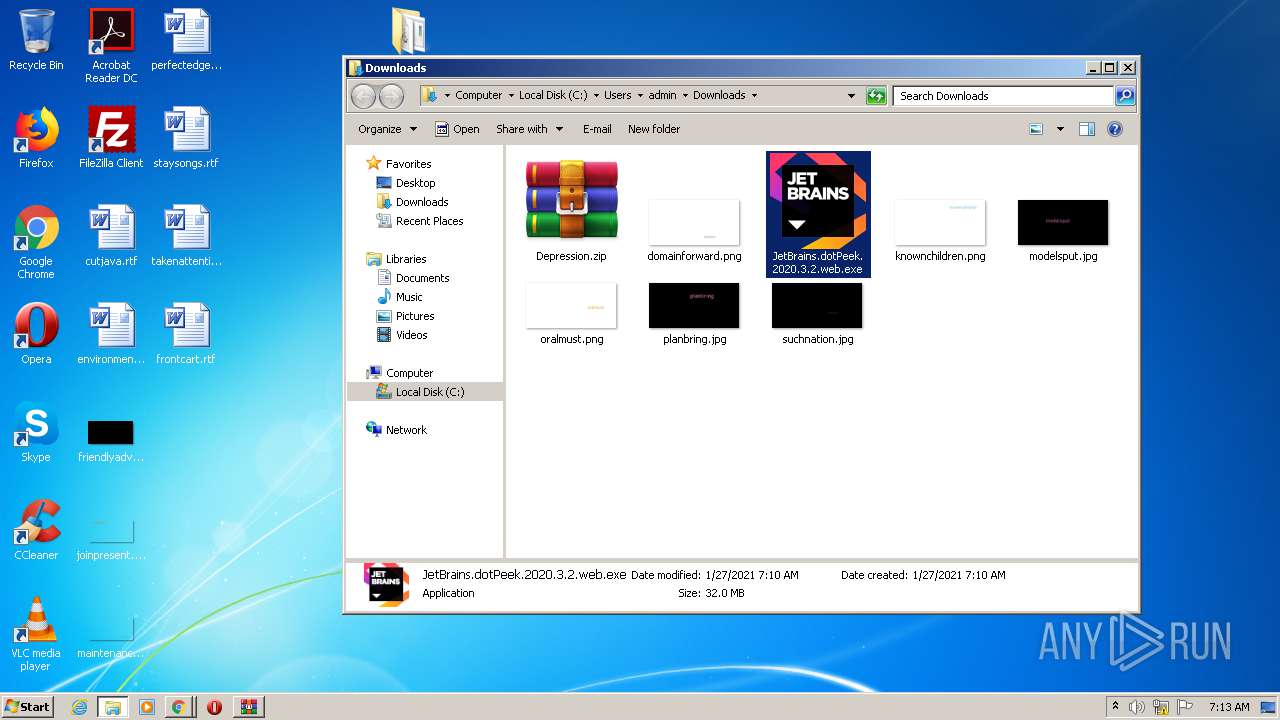Open frontcart.rtf on desktop
The width and height of the screenshot is (1280, 720).
coord(186,334)
